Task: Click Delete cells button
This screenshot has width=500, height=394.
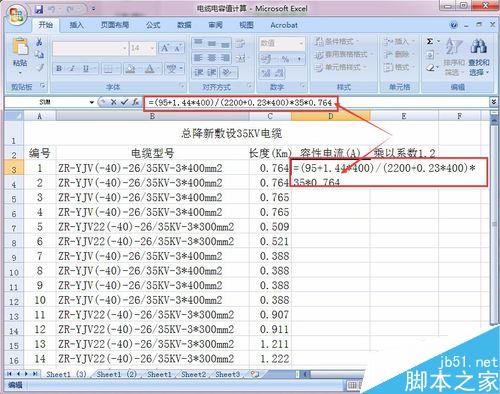Action: 398,54
